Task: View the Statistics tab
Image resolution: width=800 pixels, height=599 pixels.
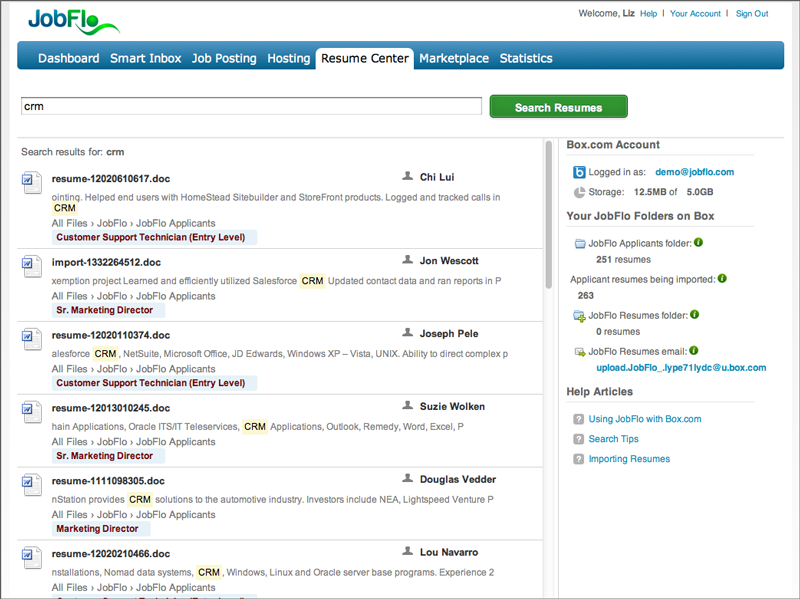Action: [526, 58]
